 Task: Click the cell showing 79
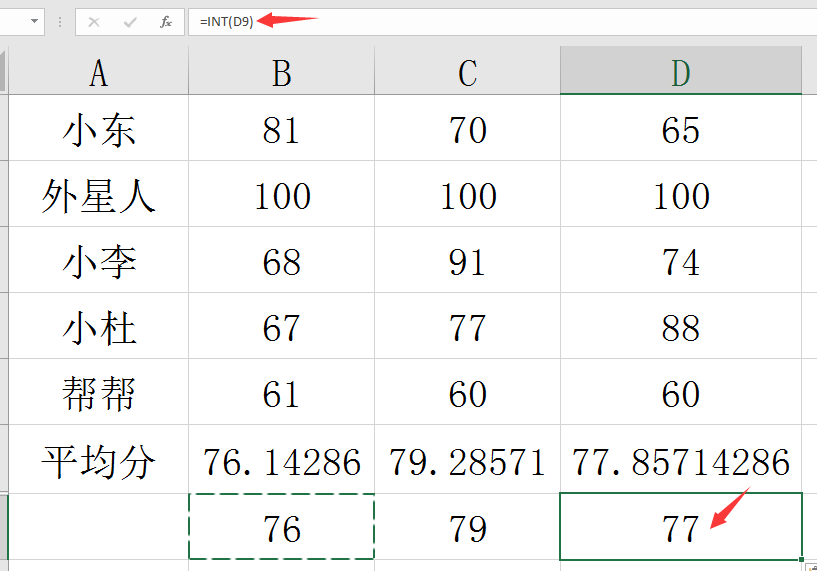[x=467, y=527]
